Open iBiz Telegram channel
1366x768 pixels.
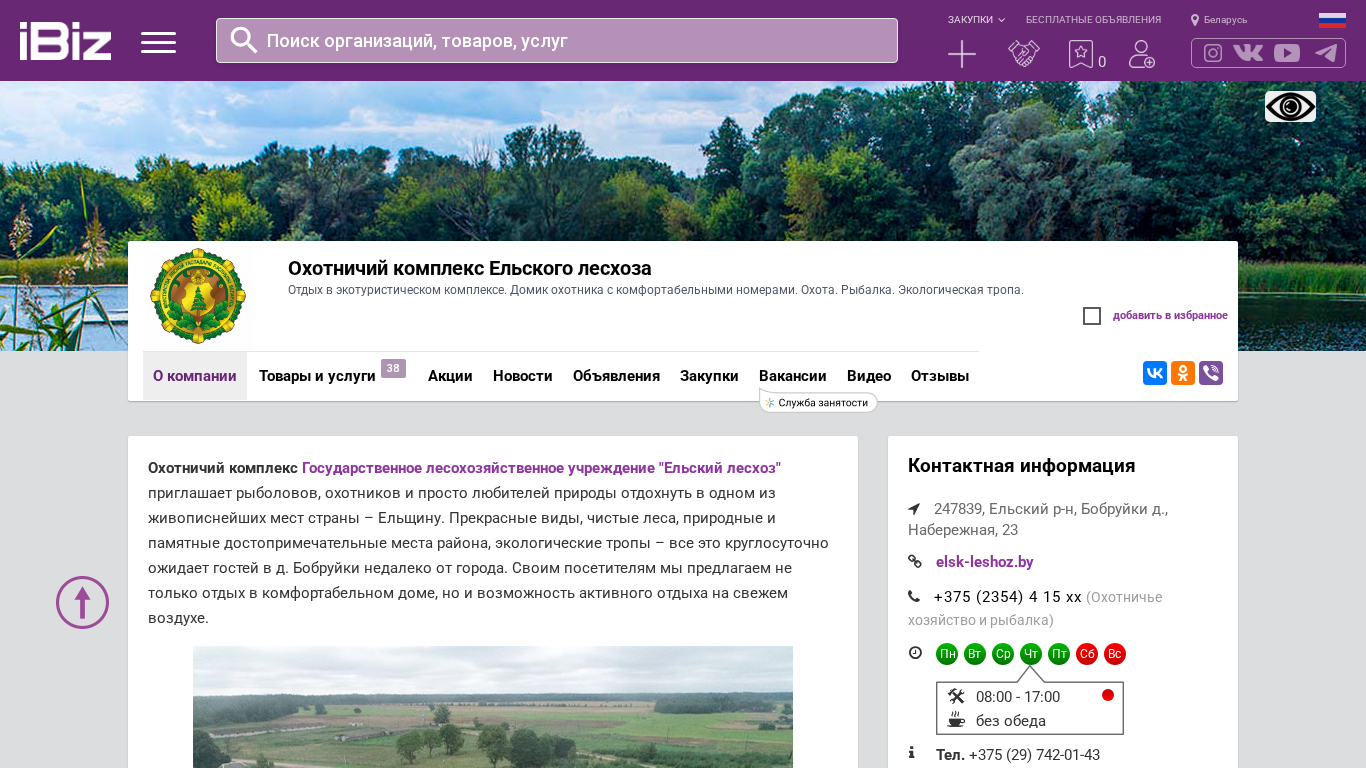click(x=1326, y=53)
